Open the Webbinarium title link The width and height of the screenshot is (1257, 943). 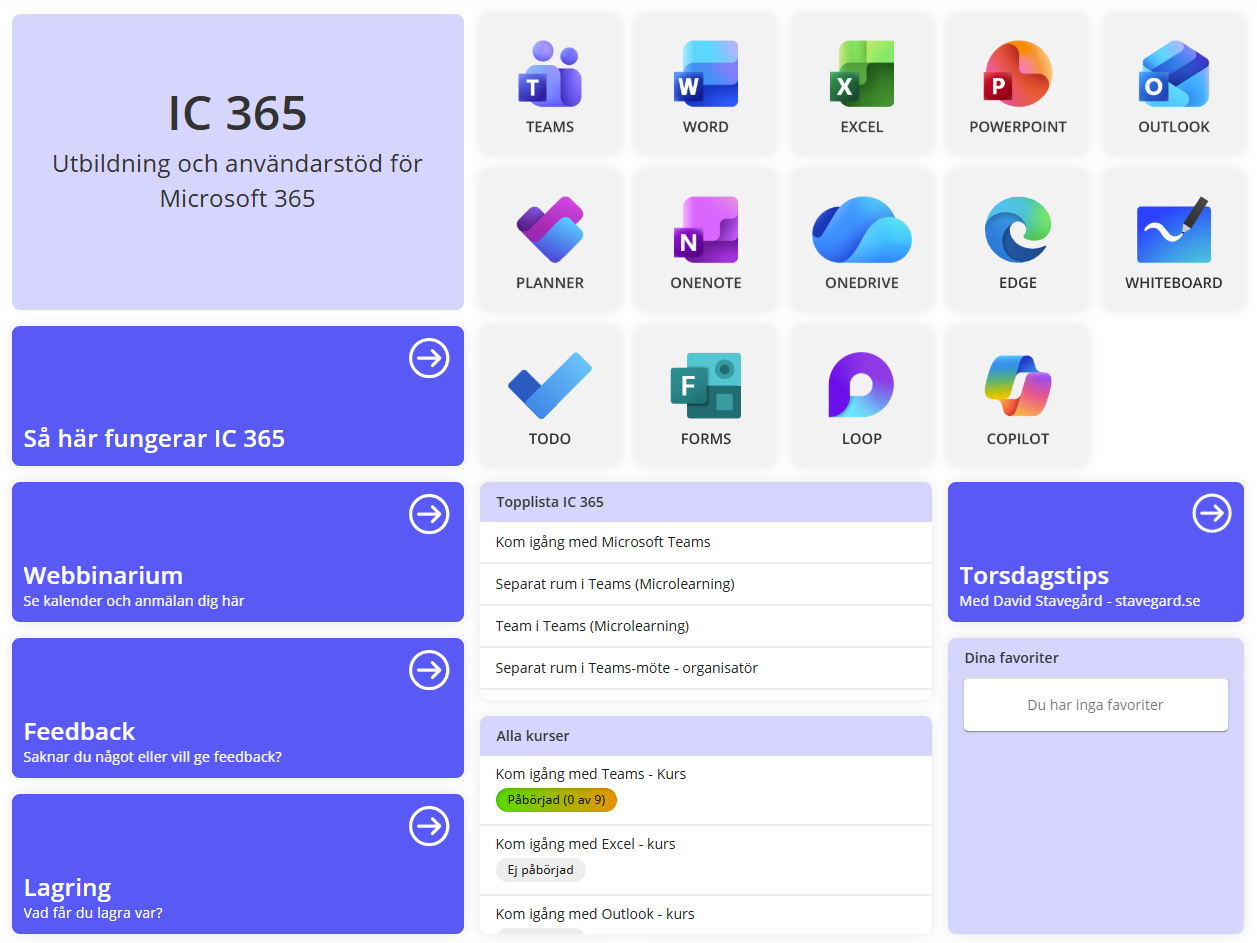(x=103, y=575)
